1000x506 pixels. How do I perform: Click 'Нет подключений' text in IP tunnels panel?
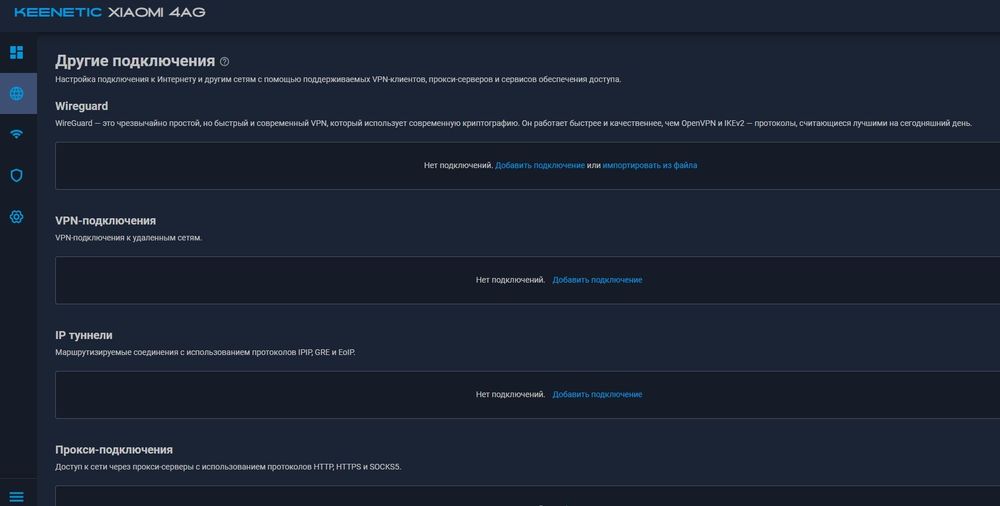(x=510, y=394)
